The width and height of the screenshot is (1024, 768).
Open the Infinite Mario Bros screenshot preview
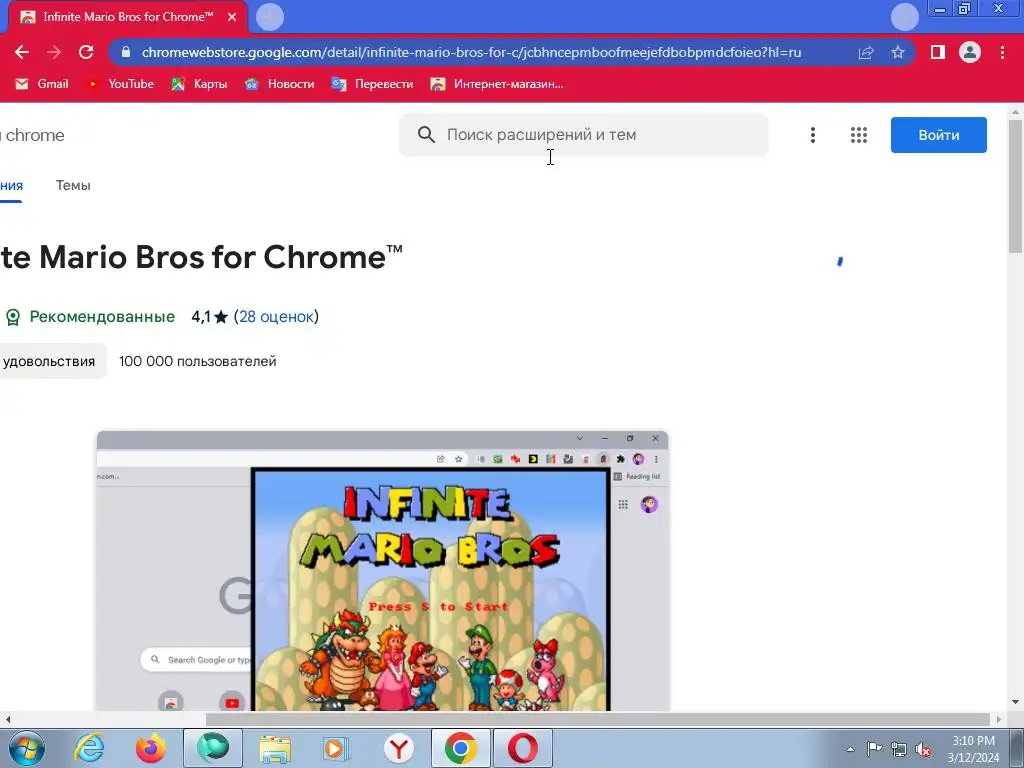(x=383, y=570)
